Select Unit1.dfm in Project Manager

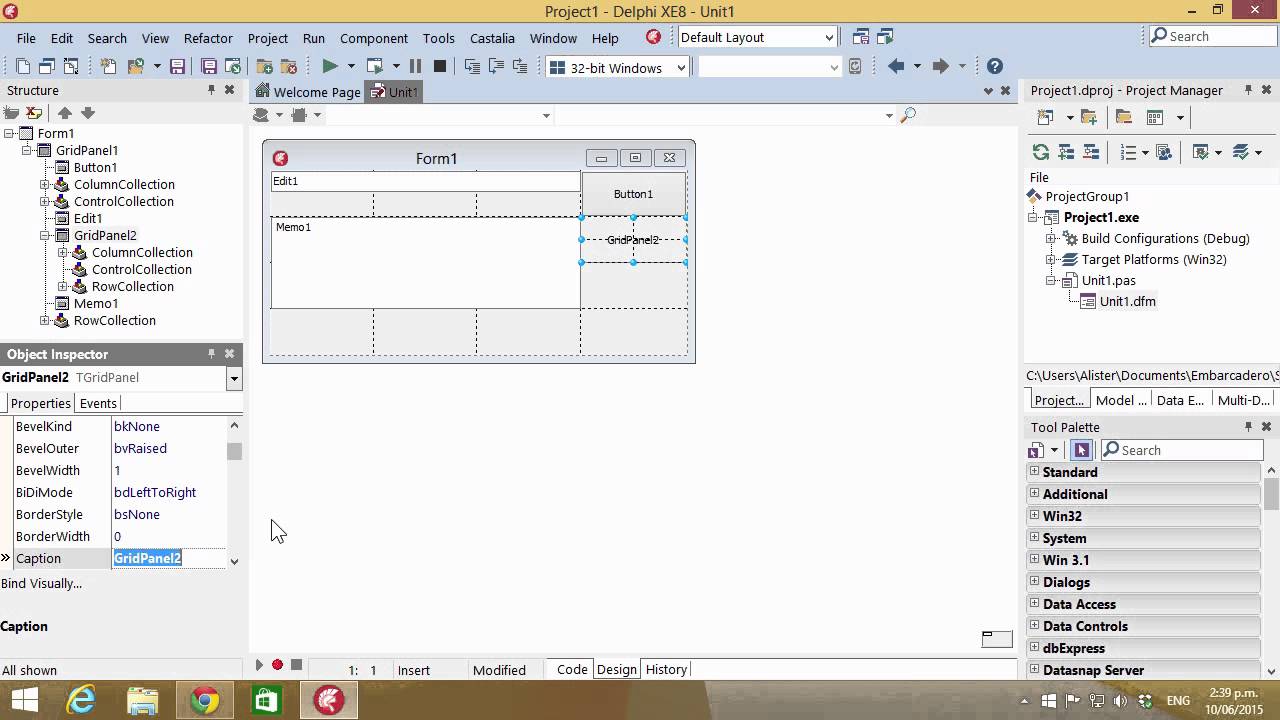pyautogui.click(x=1127, y=302)
